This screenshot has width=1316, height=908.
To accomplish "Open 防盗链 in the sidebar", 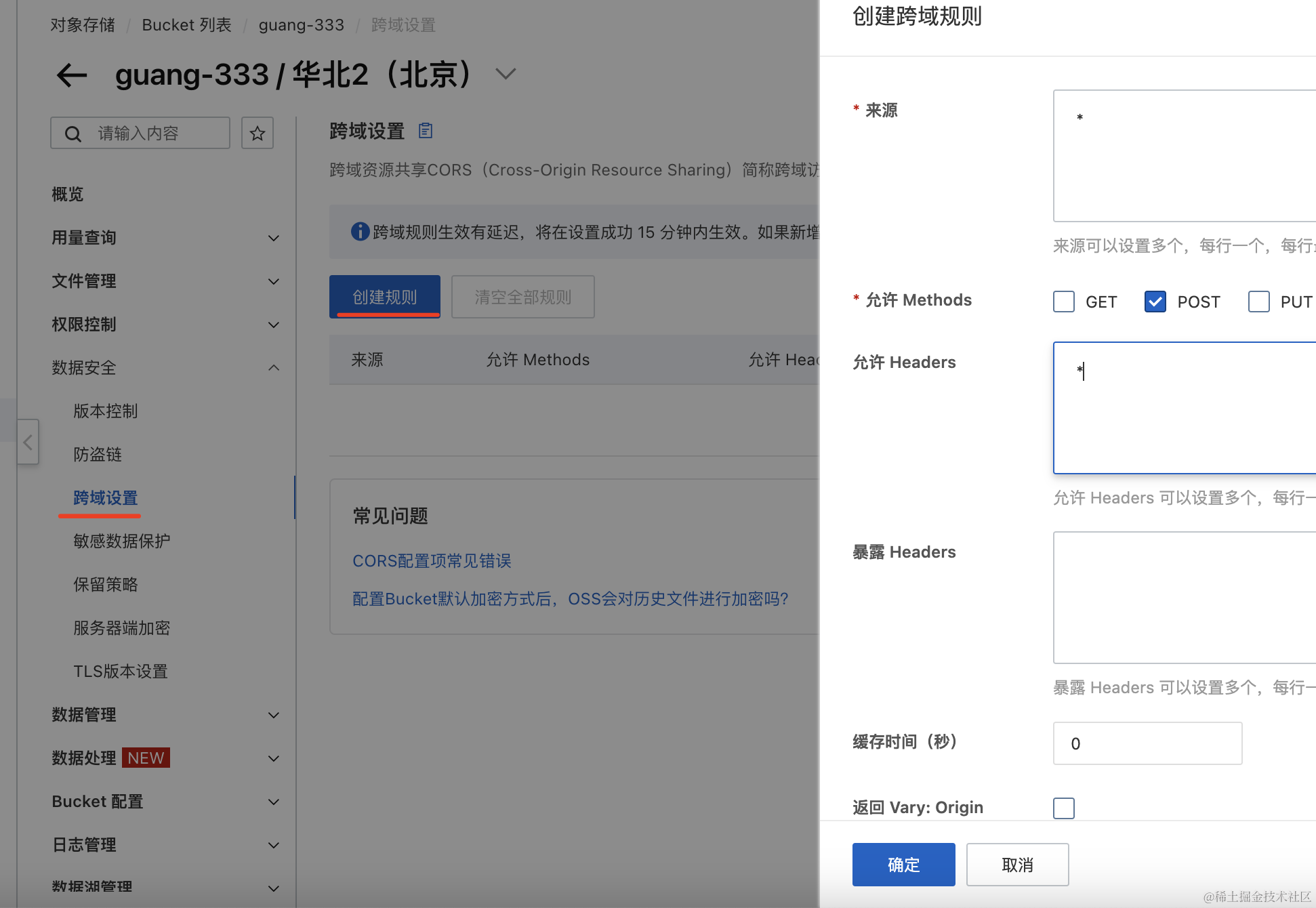I will point(98,455).
